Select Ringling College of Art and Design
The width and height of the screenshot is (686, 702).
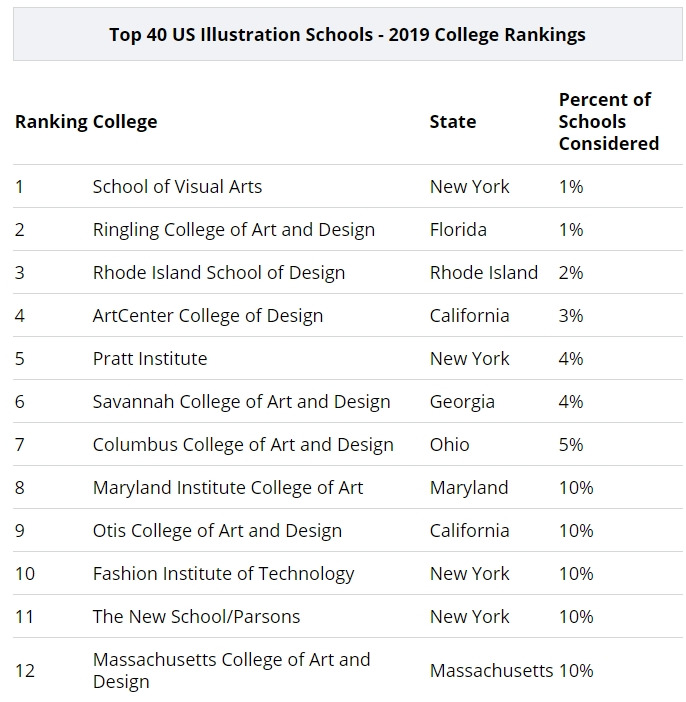point(233,230)
